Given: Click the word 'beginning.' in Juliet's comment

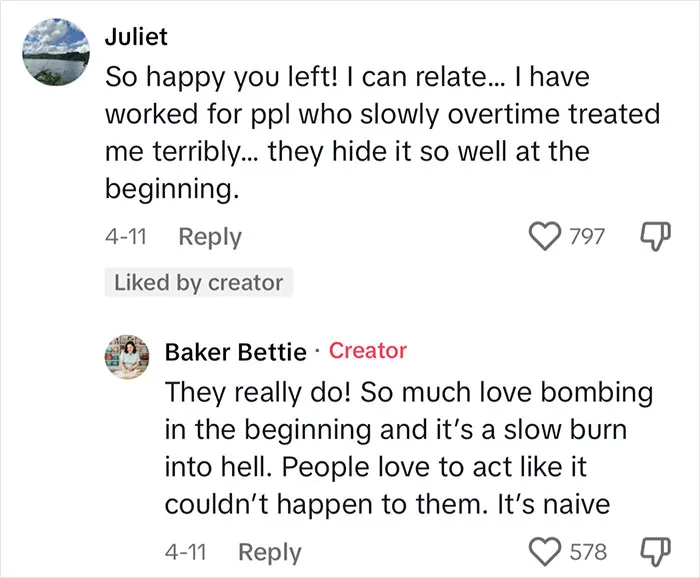Looking at the screenshot, I should pyautogui.click(x=172, y=190).
